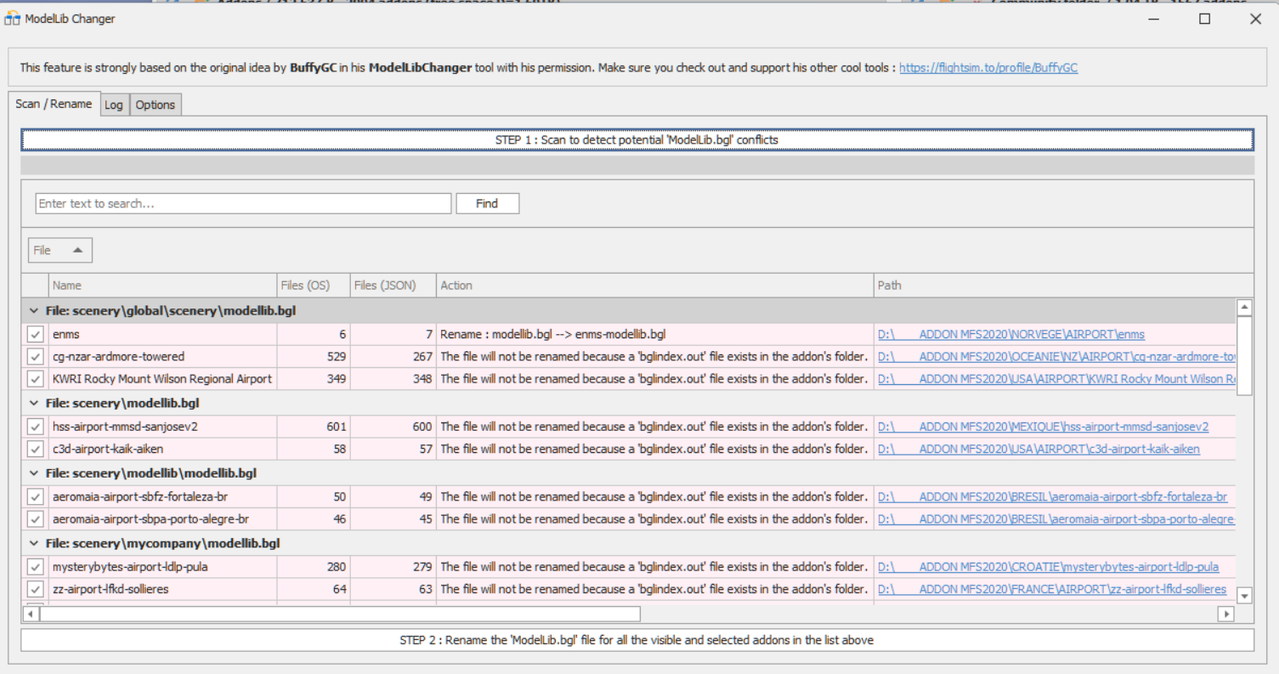Toggle the checkbox for the enms row
The height and width of the screenshot is (674, 1279).
pyautogui.click(x=35, y=334)
